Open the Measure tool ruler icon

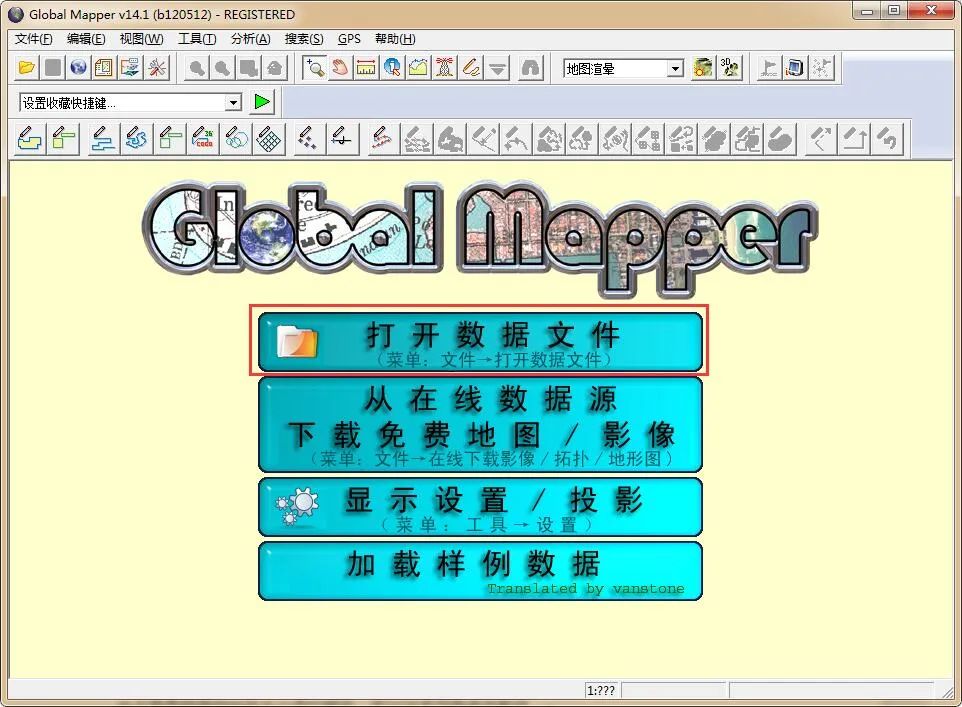click(x=366, y=67)
